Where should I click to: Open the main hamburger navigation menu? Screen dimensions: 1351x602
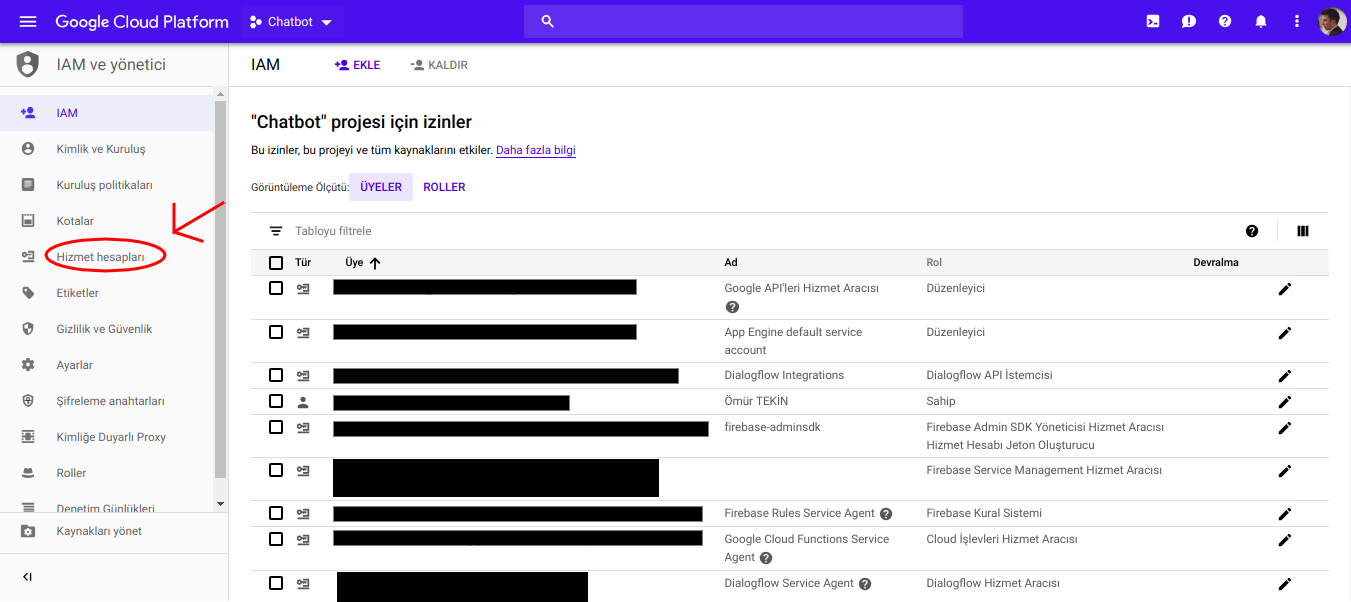click(28, 21)
